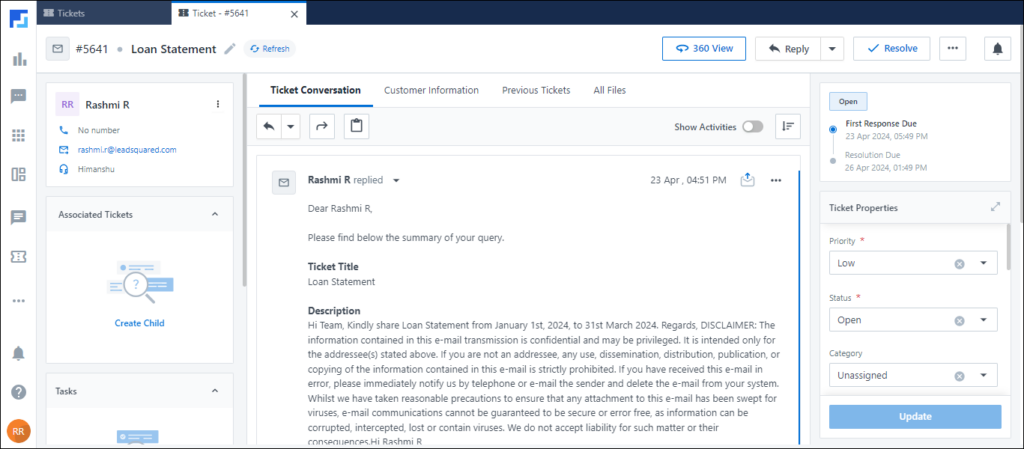Open the chat bubble icon in sidebar
This screenshot has width=1024, height=449.
click(x=19, y=97)
